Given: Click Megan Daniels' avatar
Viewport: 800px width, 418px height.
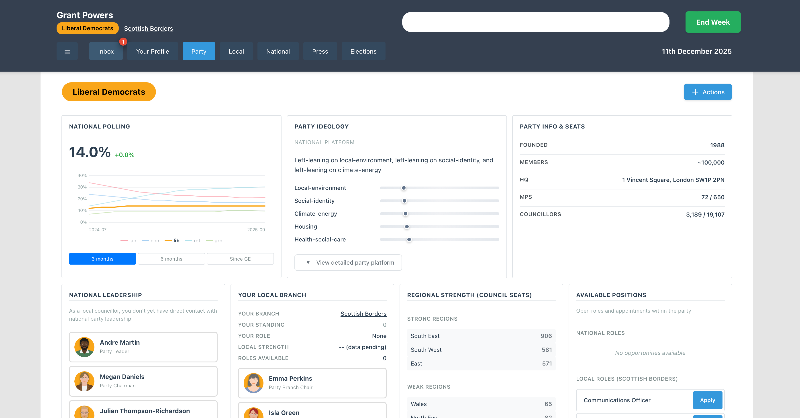Looking at the screenshot, I should [x=84, y=381].
